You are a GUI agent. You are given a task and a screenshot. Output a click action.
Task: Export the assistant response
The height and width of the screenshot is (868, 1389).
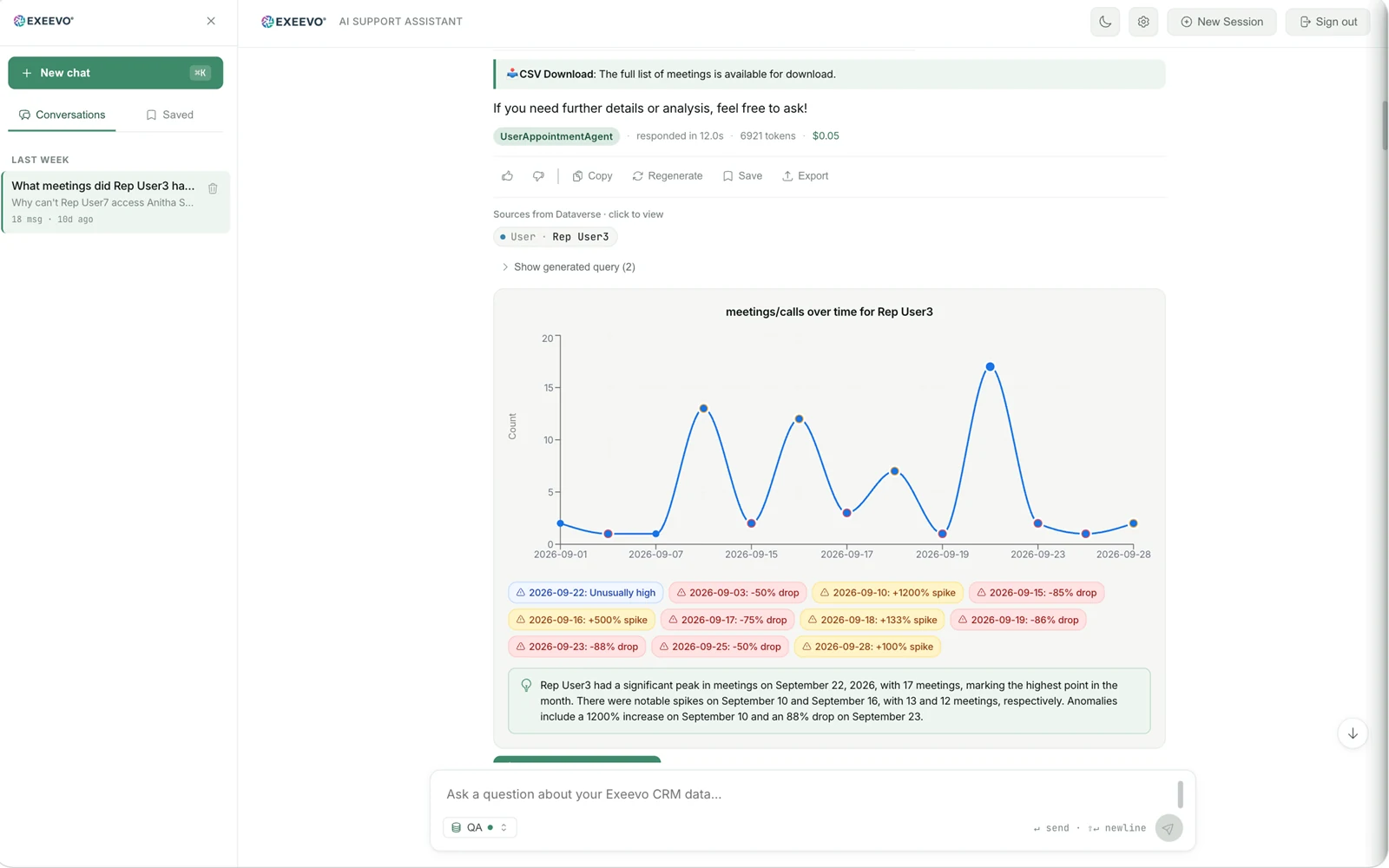(806, 176)
